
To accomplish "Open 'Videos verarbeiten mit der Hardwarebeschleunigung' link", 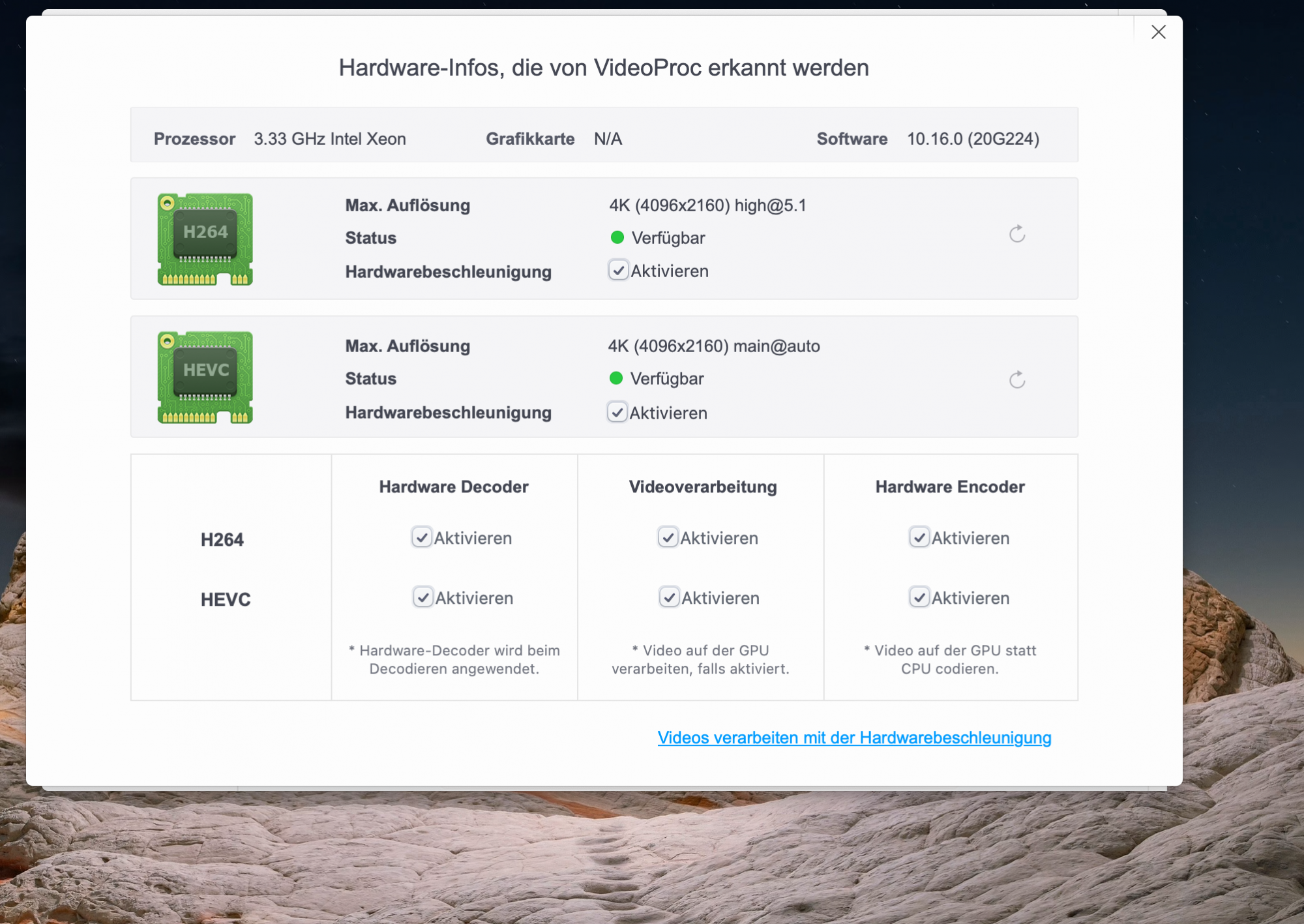I will tap(854, 738).
